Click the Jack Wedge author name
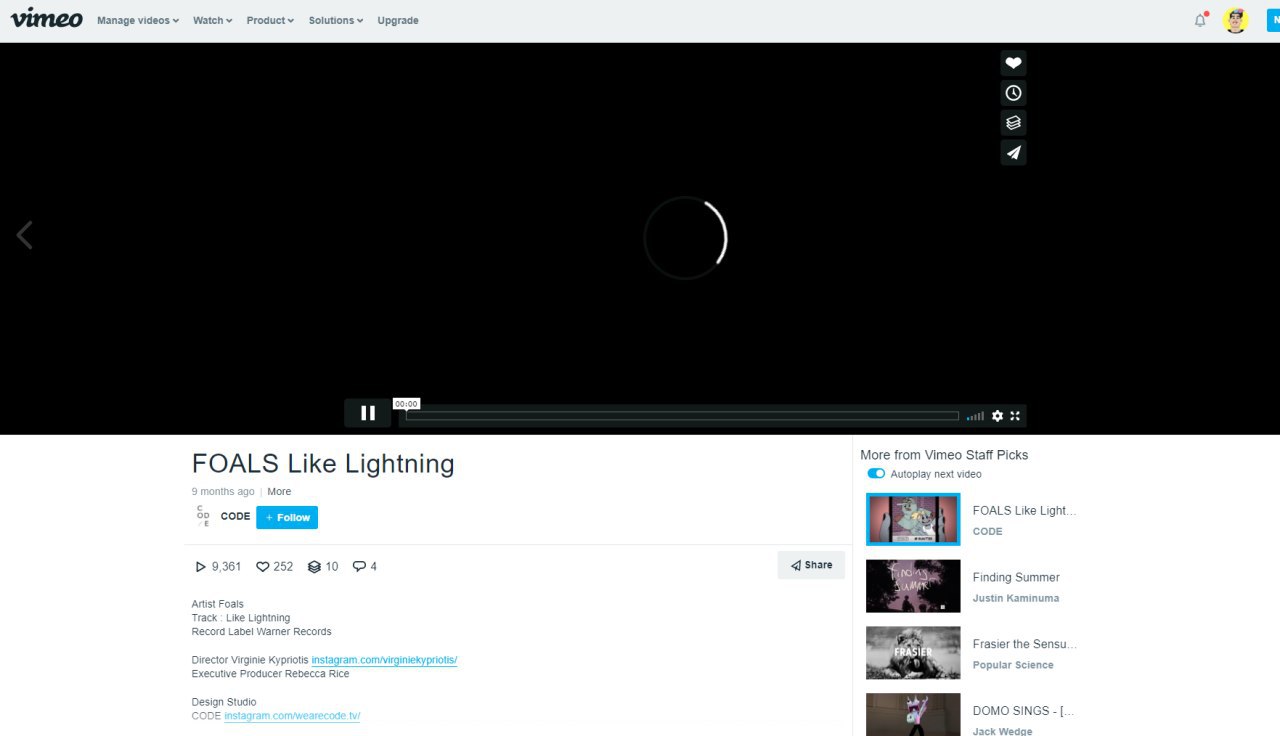Viewport: 1280px width, 736px height. tap(1003, 731)
